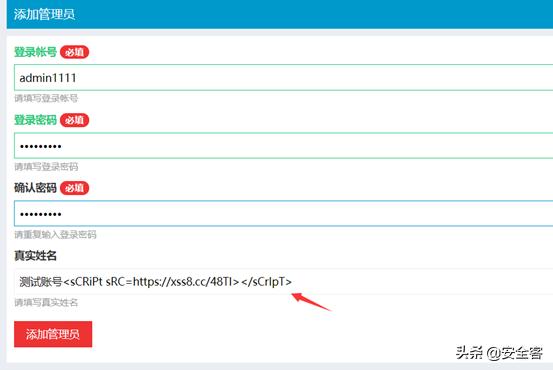Screen dimensions: 553x370
Task: Click the green 登录帐号 label
Action: point(35,52)
